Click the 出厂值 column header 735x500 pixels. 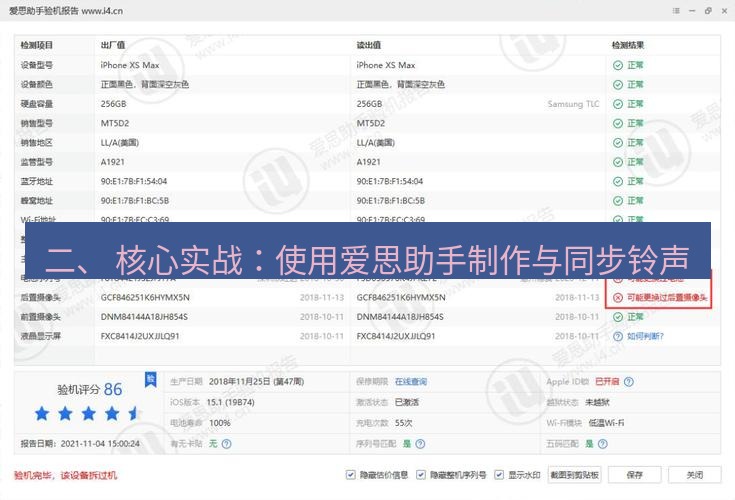click(x=113, y=45)
